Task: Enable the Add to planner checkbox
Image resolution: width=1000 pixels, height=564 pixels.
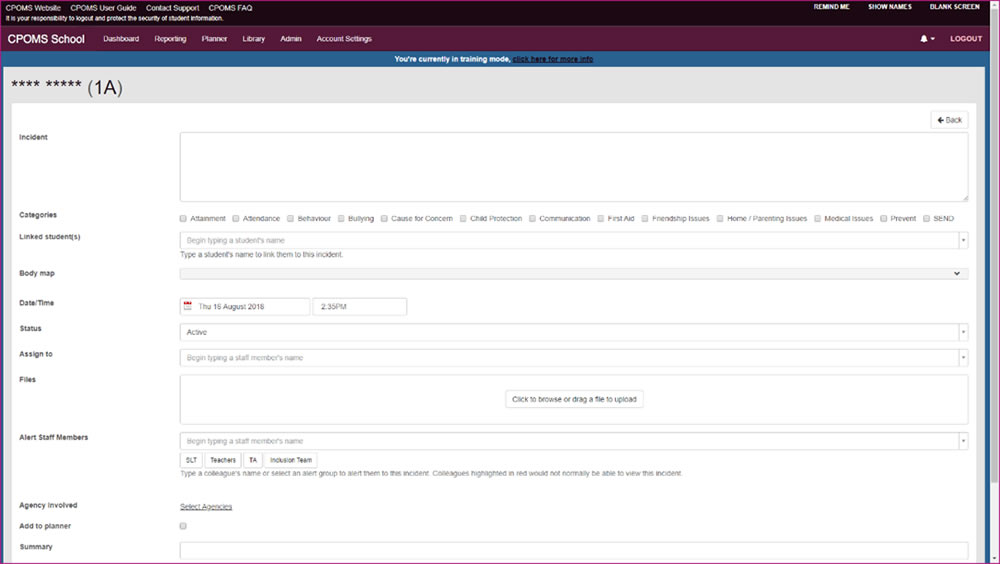Action: [183, 526]
